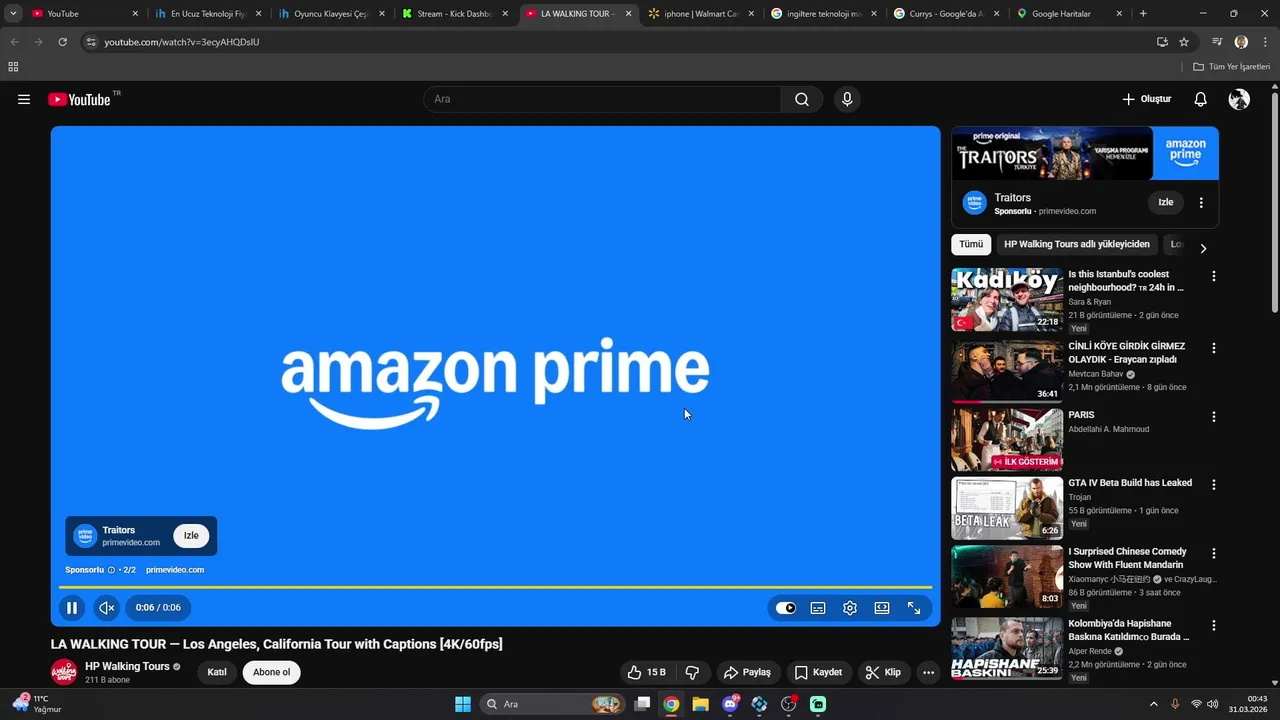Viewport: 1280px width, 720px height.
Task: Show the next filter chips with the arrow
Action: (x=1203, y=248)
